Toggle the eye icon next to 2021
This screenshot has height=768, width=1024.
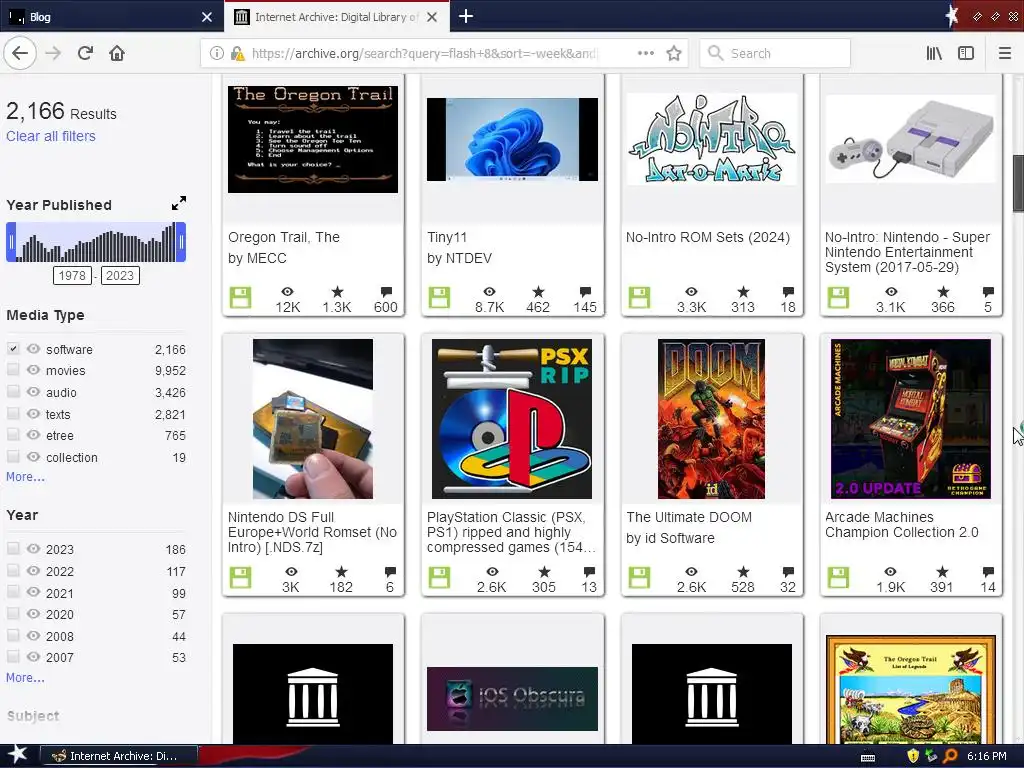pos(33,592)
